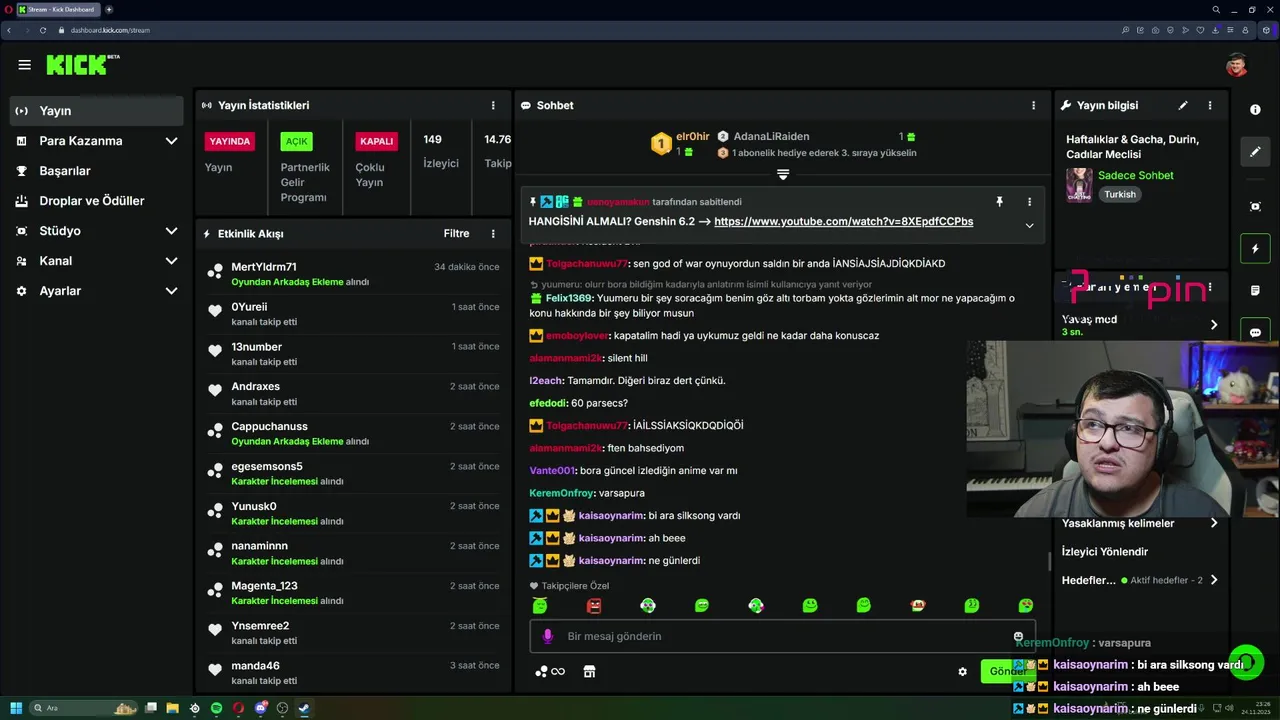Toggle the lightning quick actions icon
This screenshot has width=1280, height=720.
pyautogui.click(x=1255, y=249)
